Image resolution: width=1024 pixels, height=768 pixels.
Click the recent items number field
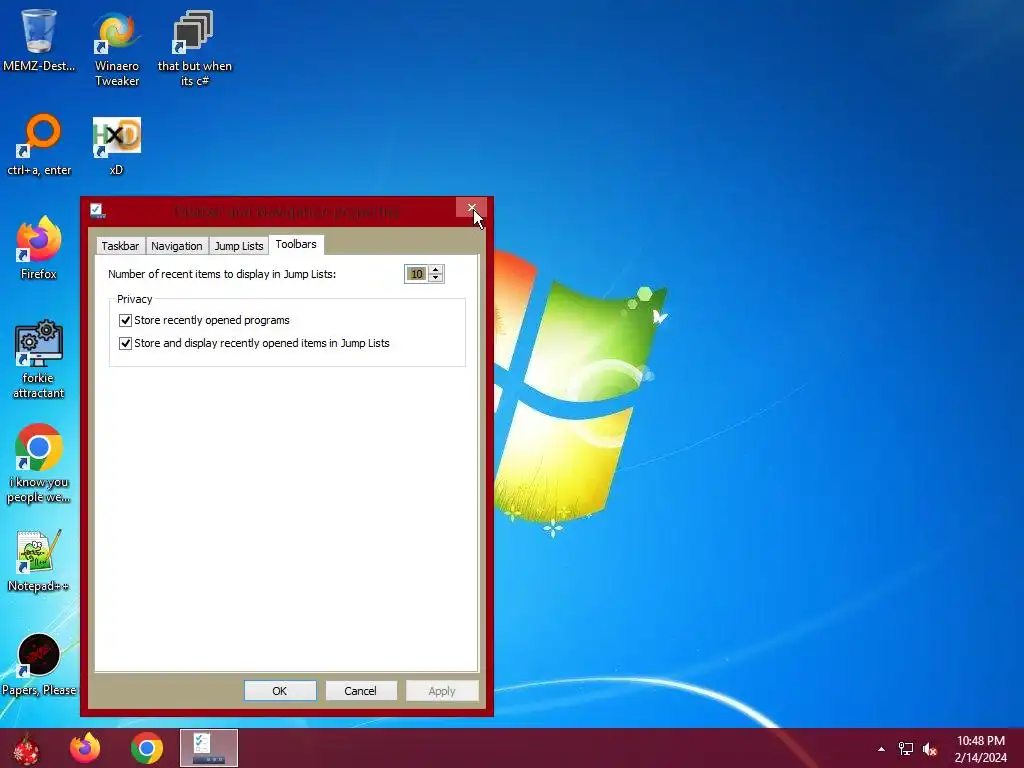point(416,274)
